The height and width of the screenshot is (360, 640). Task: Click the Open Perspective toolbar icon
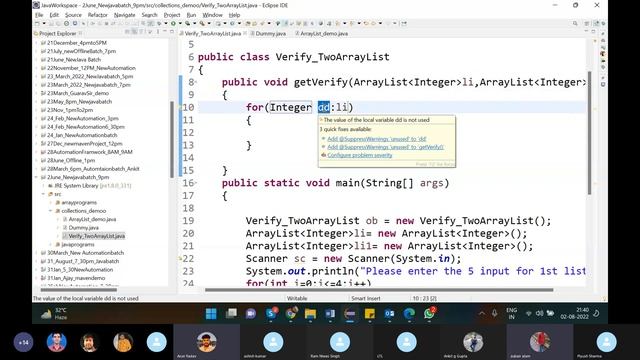point(587,23)
